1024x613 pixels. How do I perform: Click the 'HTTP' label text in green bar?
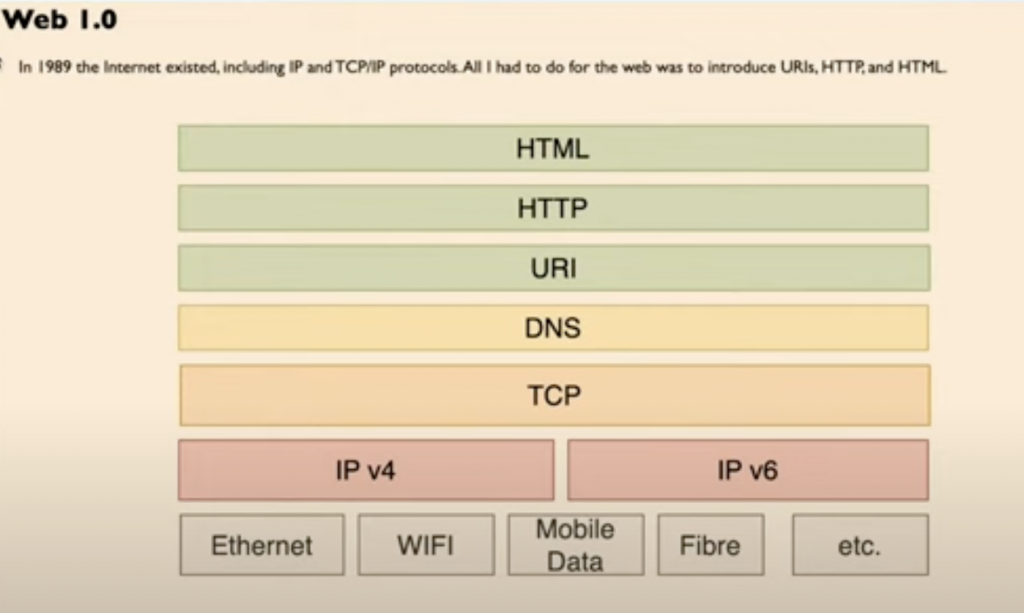[x=552, y=208]
